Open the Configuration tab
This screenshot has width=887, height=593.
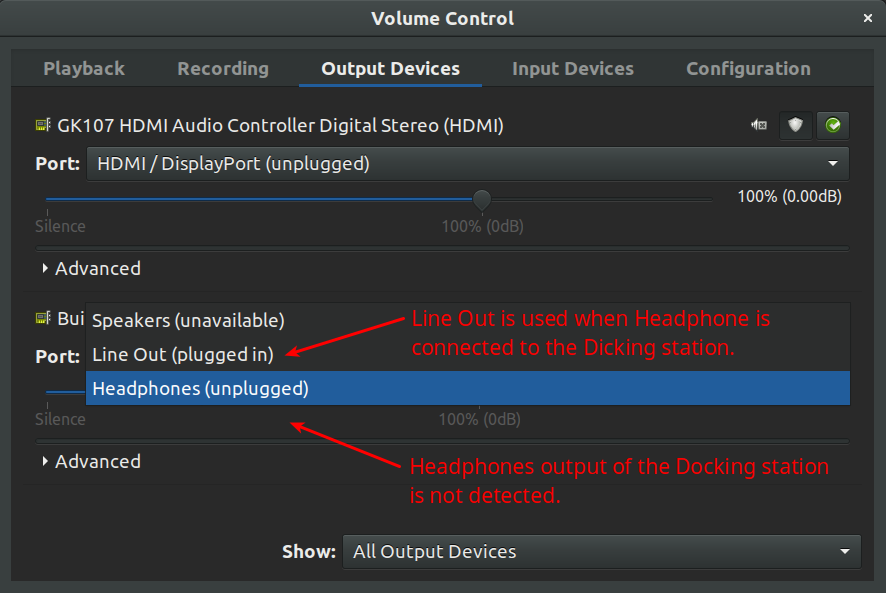(748, 69)
